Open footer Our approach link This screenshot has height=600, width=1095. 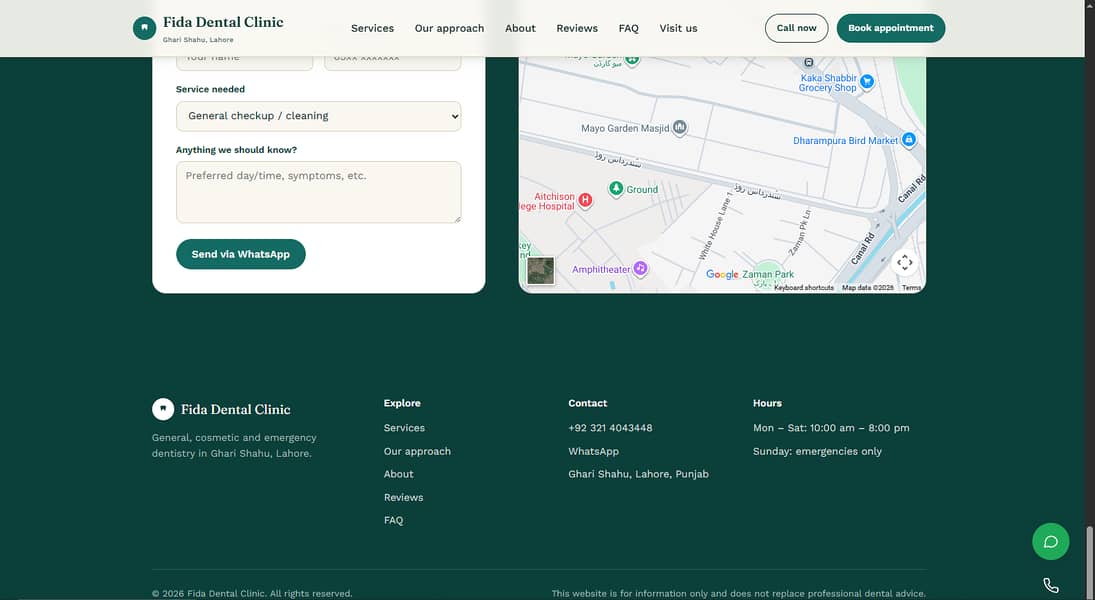coord(417,451)
